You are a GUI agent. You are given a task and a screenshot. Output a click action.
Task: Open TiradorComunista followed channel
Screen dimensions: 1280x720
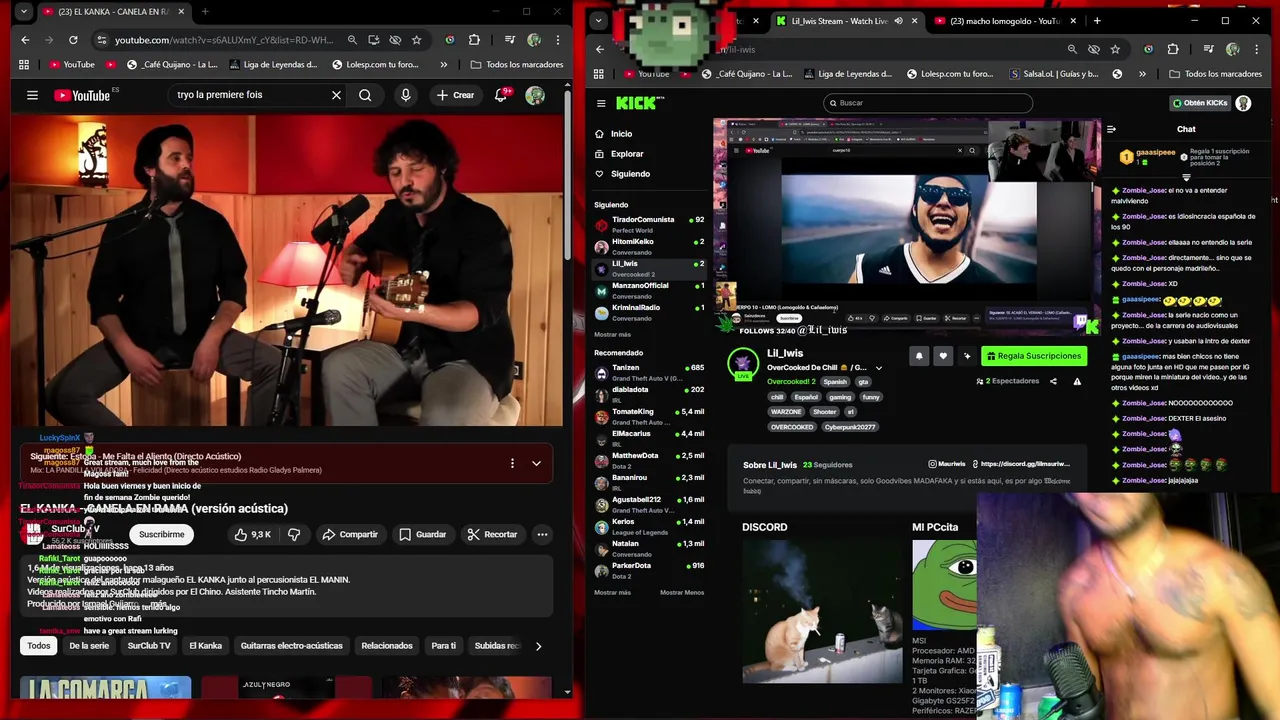click(649, 224)
